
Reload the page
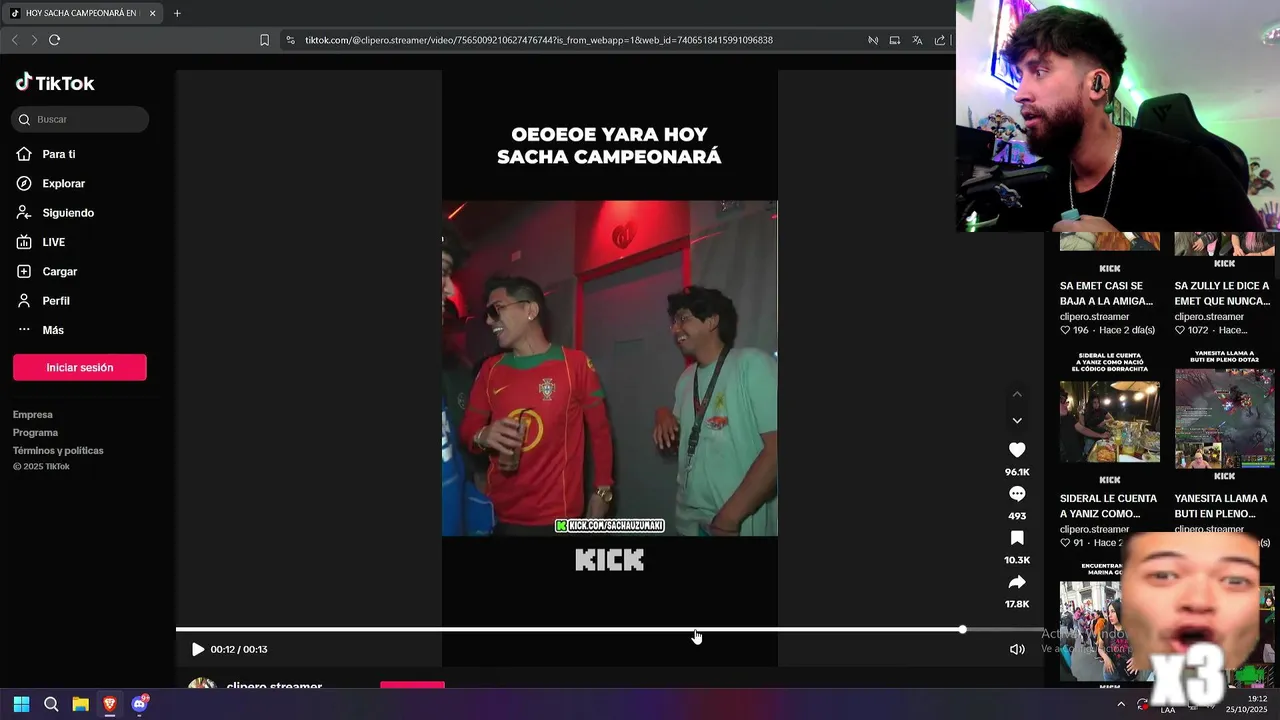[x=54, y=40]
